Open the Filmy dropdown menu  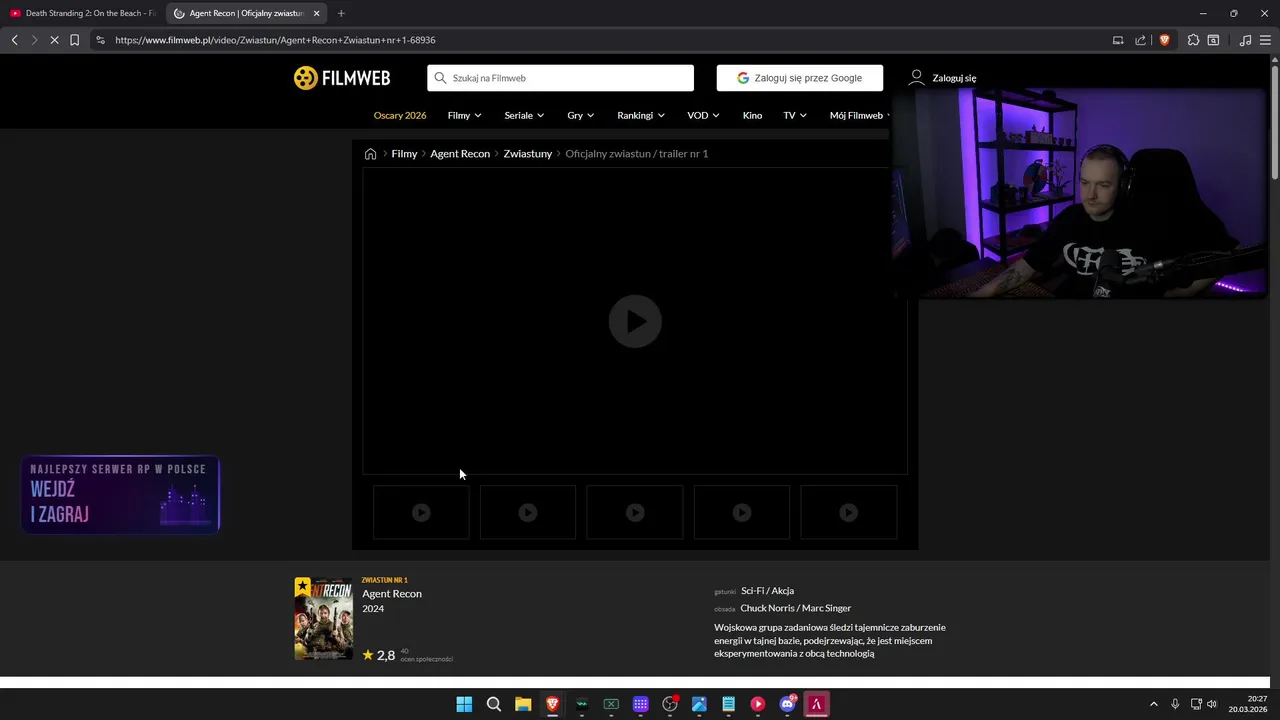pyautogui.click(x=464, y=115)
